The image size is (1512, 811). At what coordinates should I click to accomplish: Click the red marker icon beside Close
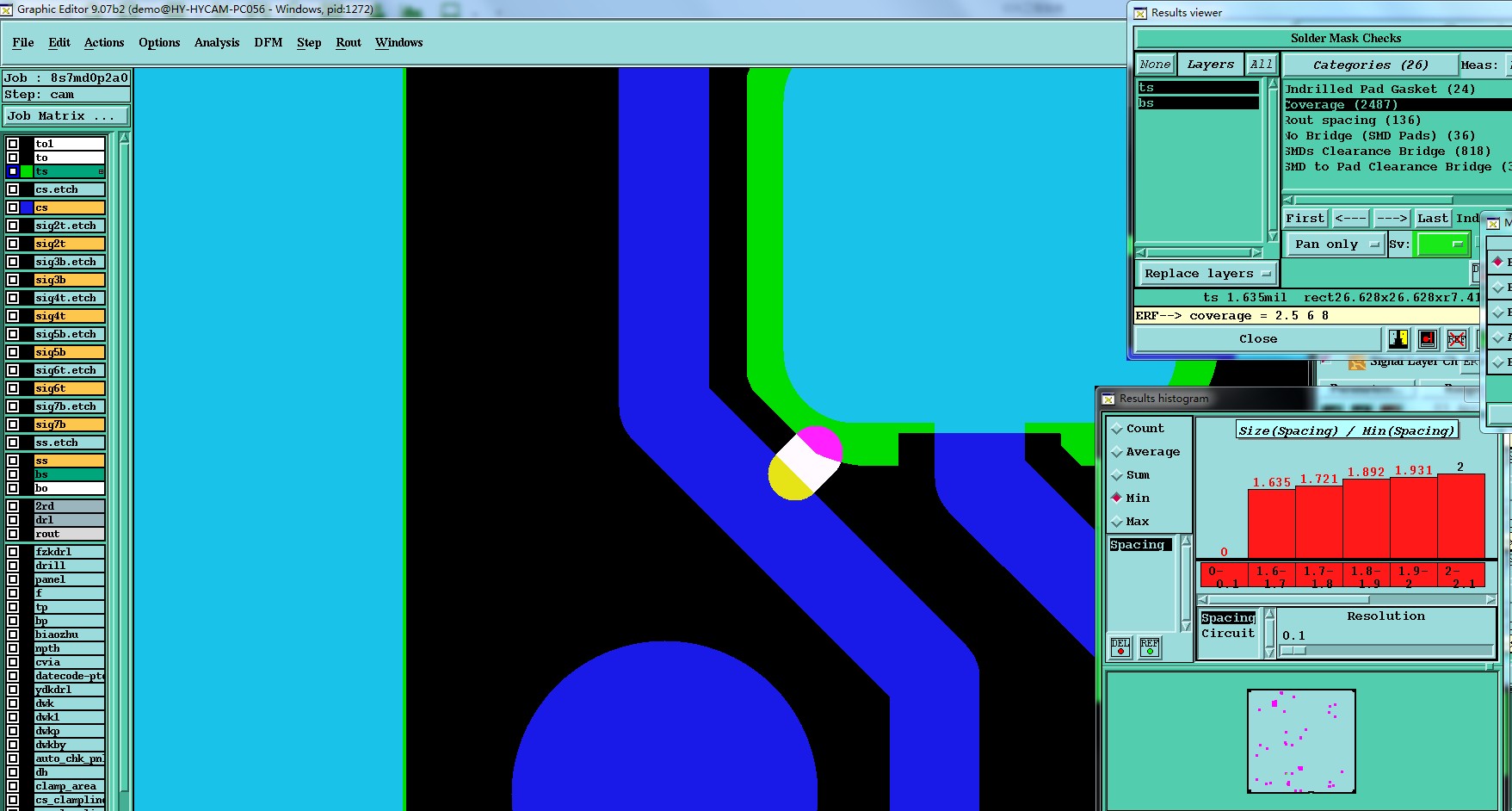[x=1428, y=339]
